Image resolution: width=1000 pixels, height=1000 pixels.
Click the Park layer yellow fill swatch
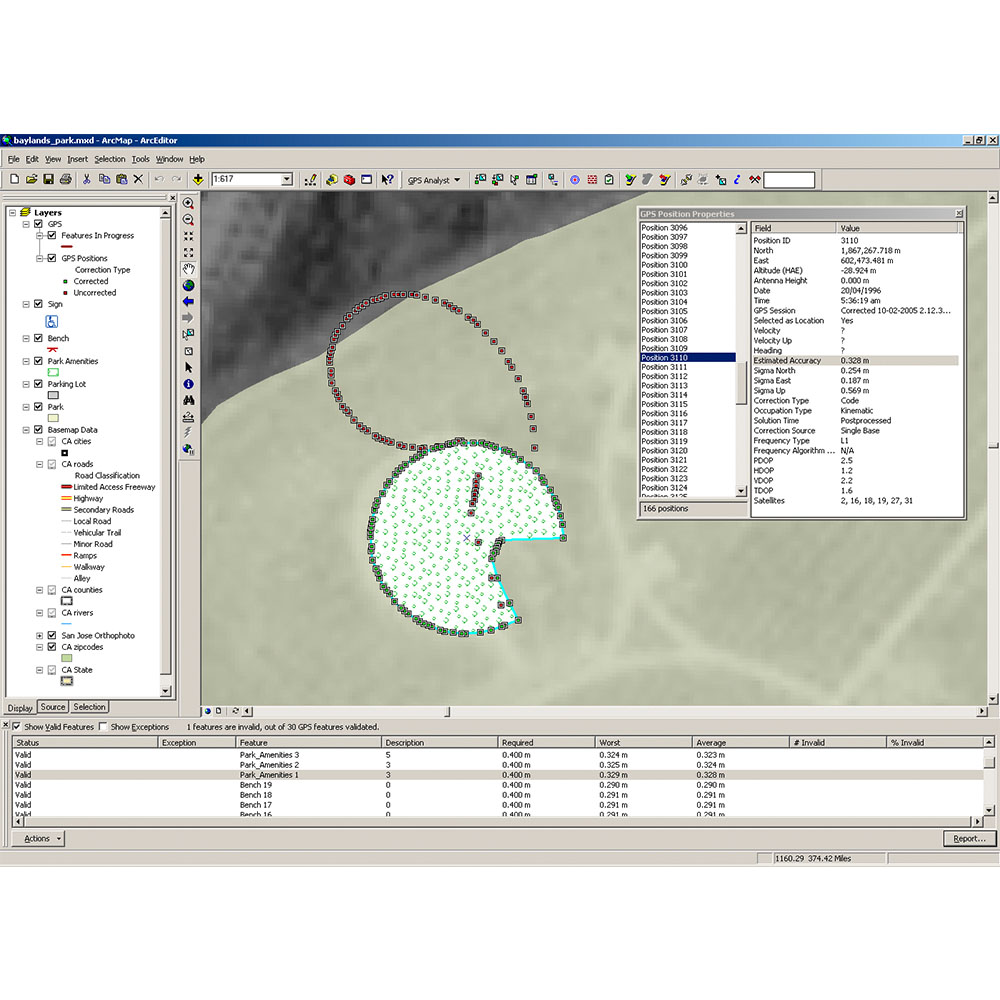54,418
